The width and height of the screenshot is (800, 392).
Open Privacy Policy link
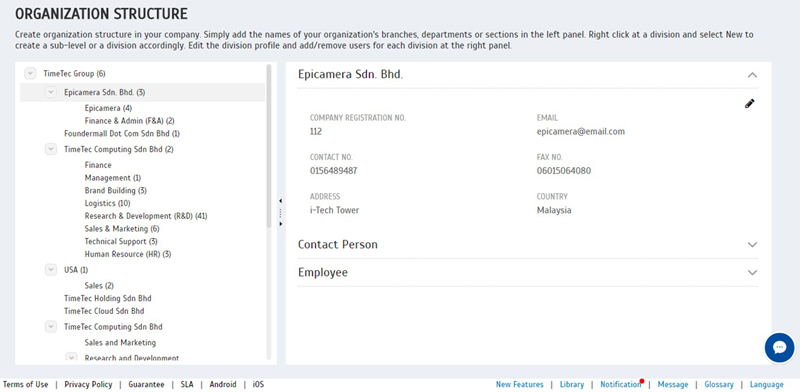point(88,384)
